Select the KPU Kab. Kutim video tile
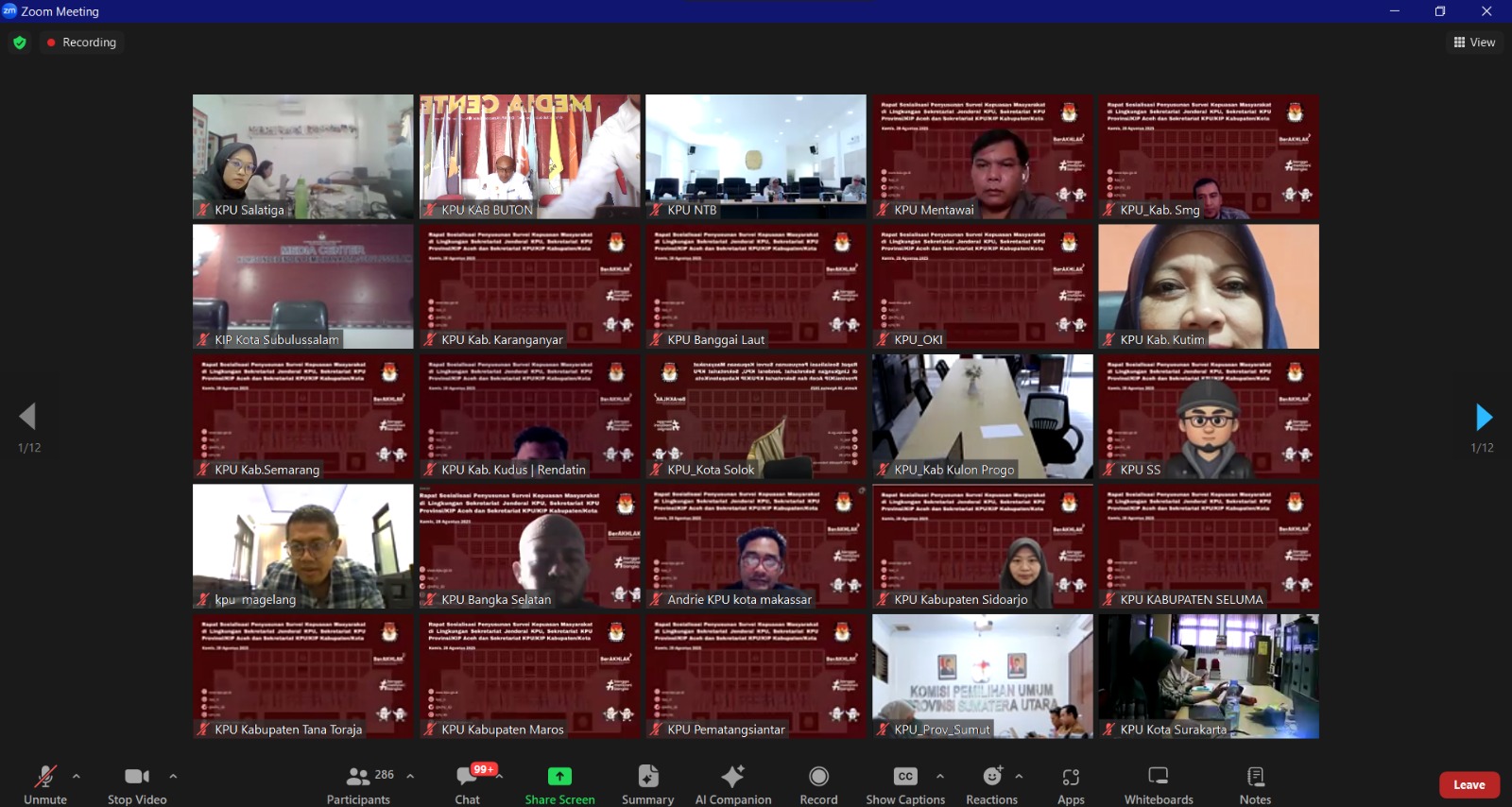This screenshot has height=807, width=1512. 1208,286
